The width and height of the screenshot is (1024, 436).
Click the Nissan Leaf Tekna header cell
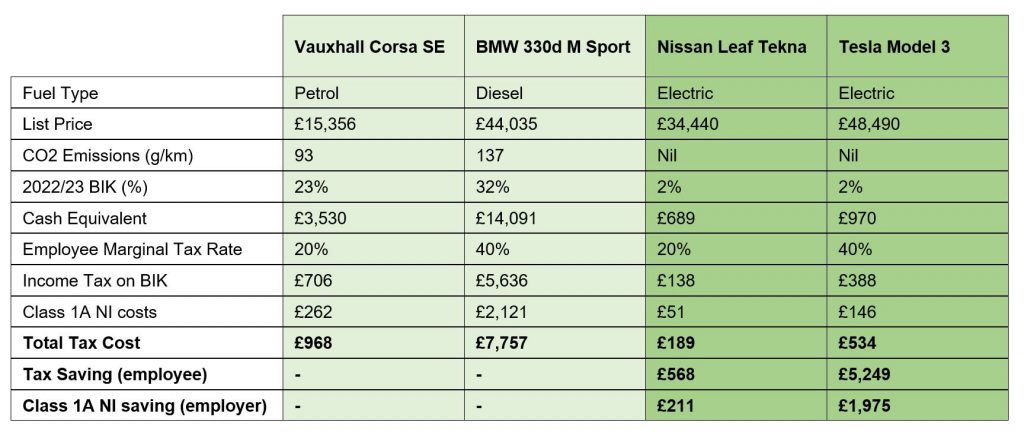(731, 47)
